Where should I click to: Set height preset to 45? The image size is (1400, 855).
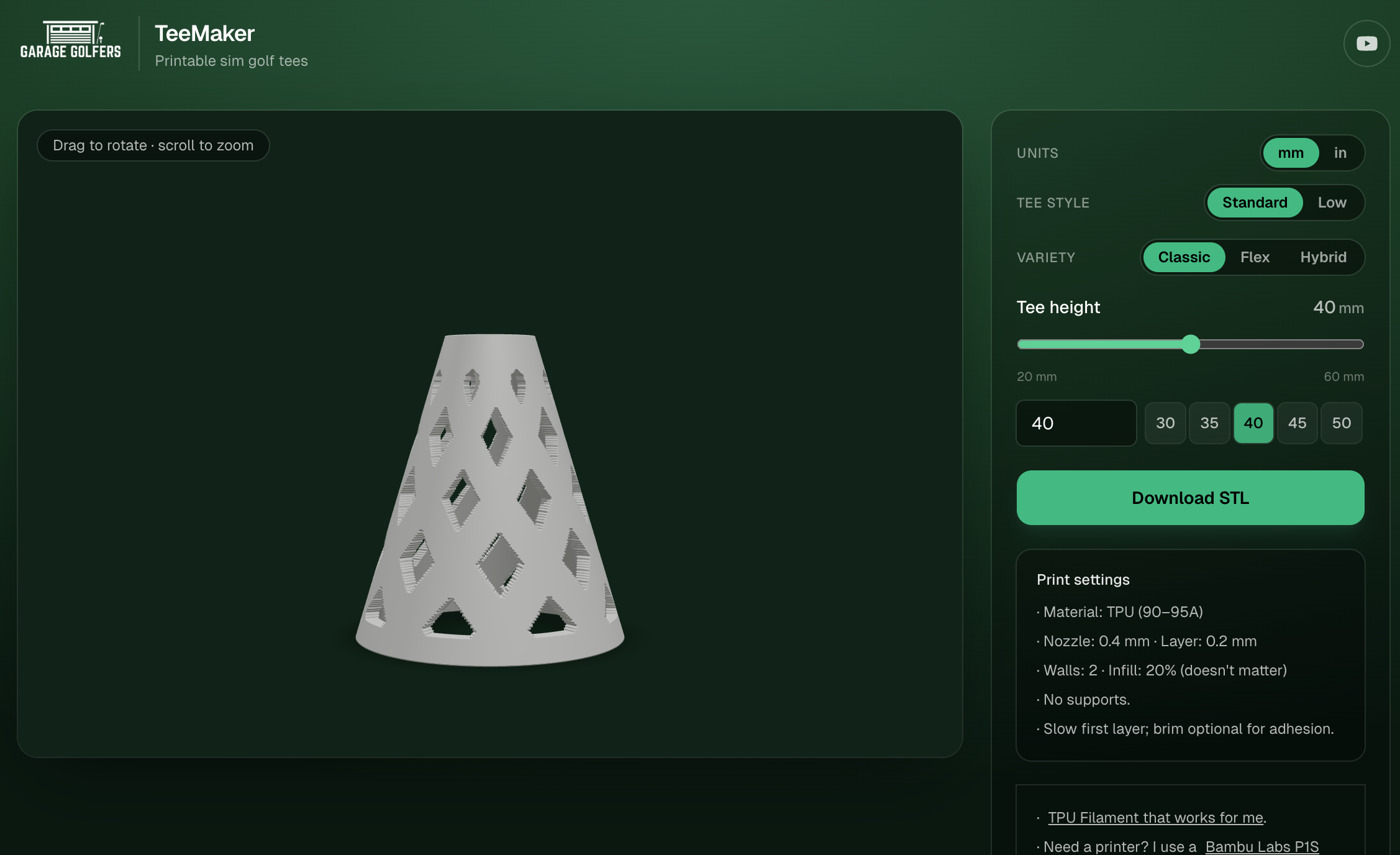[1297, 423]
